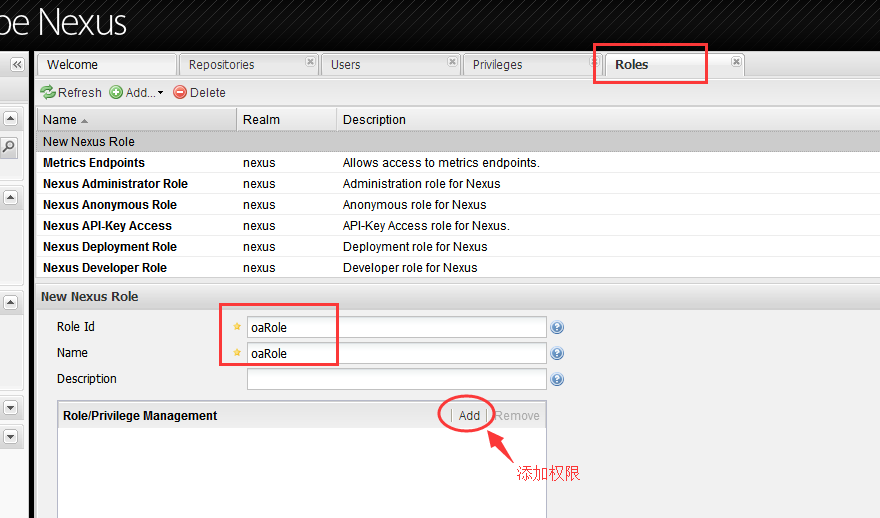Open help for Description field

pyautogui.click(x=557, y=379)
